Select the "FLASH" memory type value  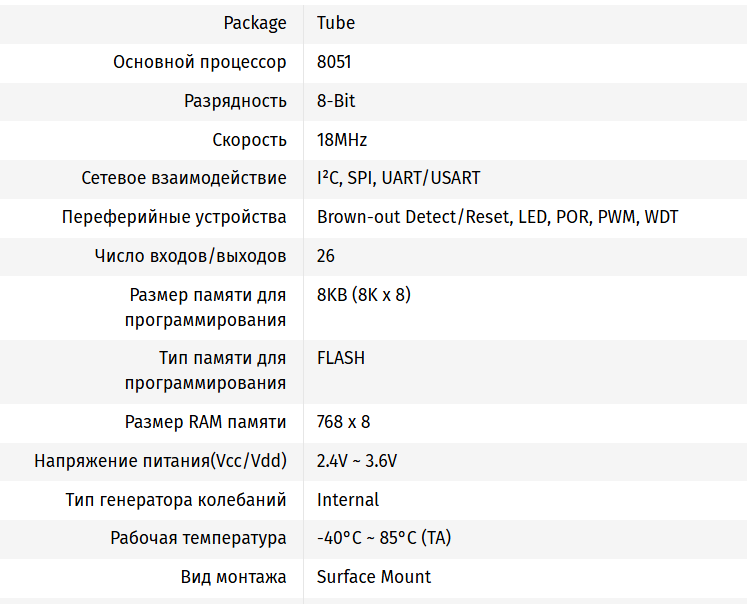click(341, 358)
